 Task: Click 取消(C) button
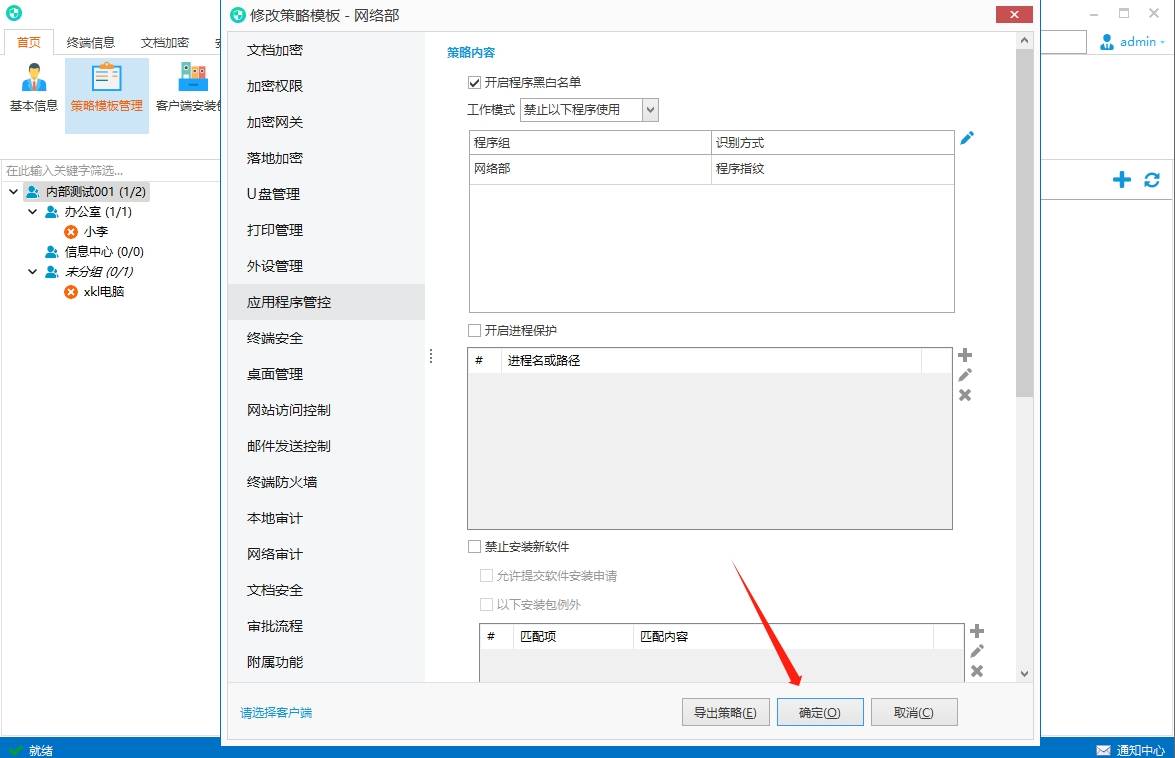pyautogui.click(x=913, y=712)
